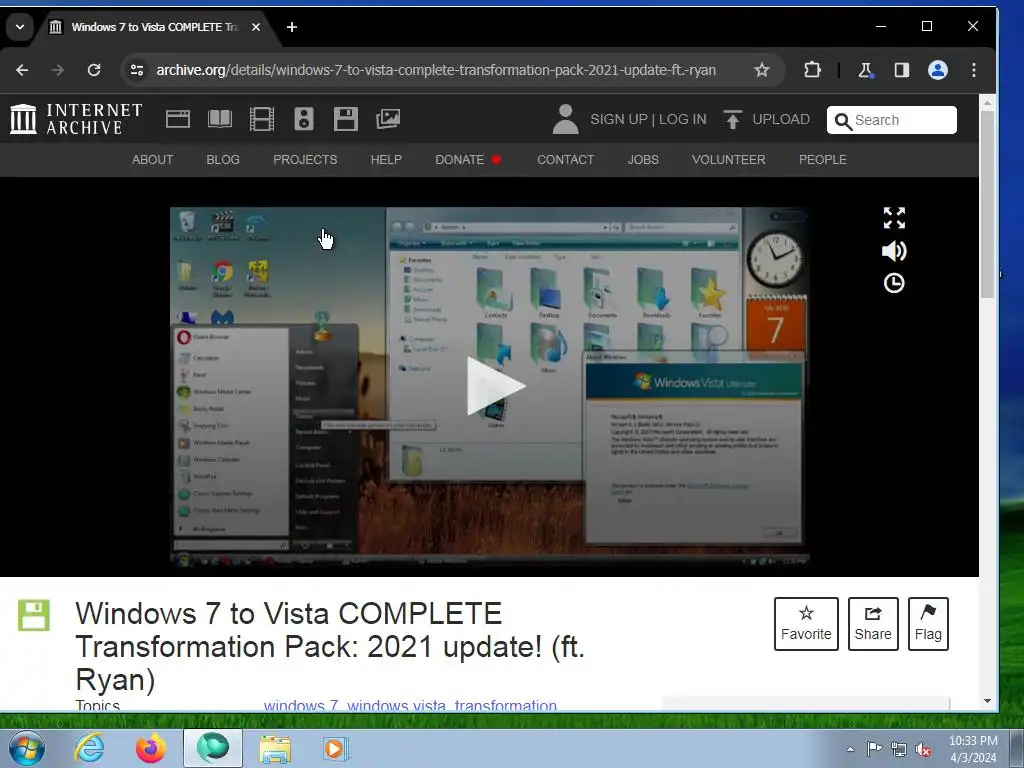Open the VOLUNTEER menu item
1024x768 pixels.
click(728, 159)
